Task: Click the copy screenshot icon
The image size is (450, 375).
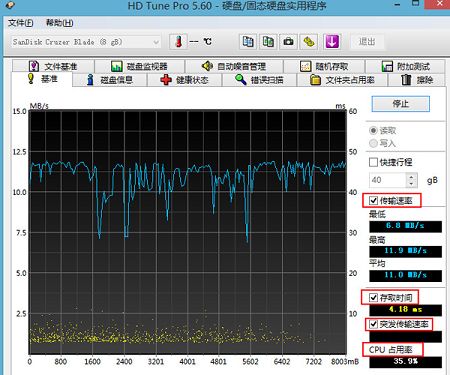Action: (x=268, y=42)
